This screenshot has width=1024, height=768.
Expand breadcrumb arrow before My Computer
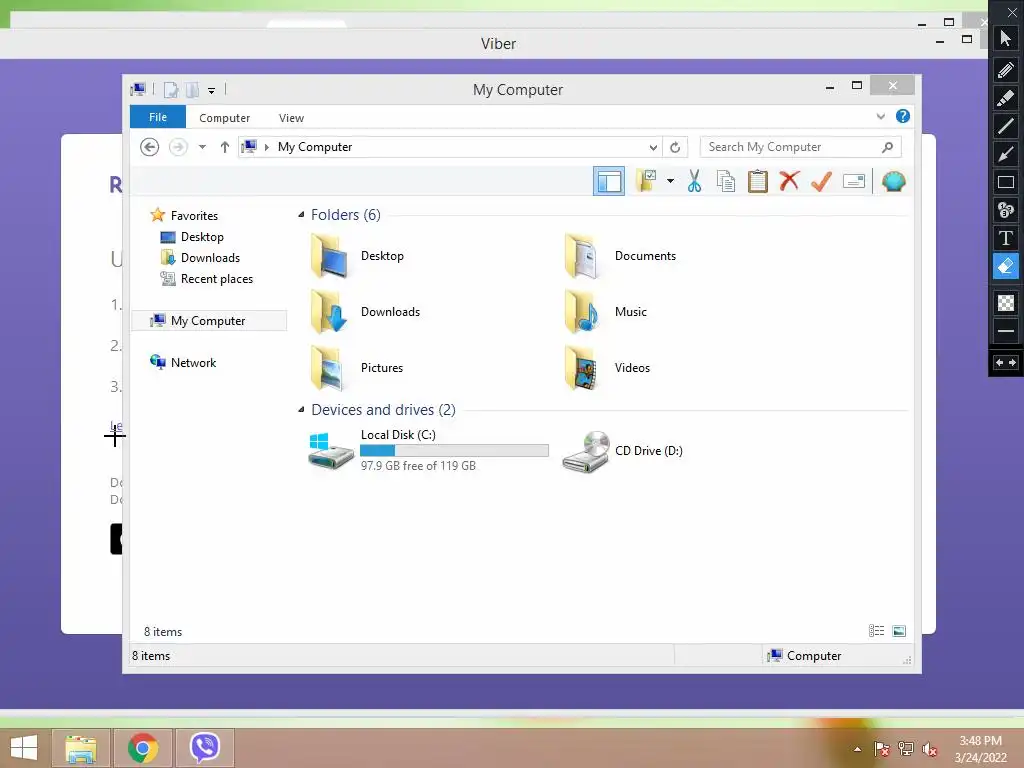click(x=266, y=147)
